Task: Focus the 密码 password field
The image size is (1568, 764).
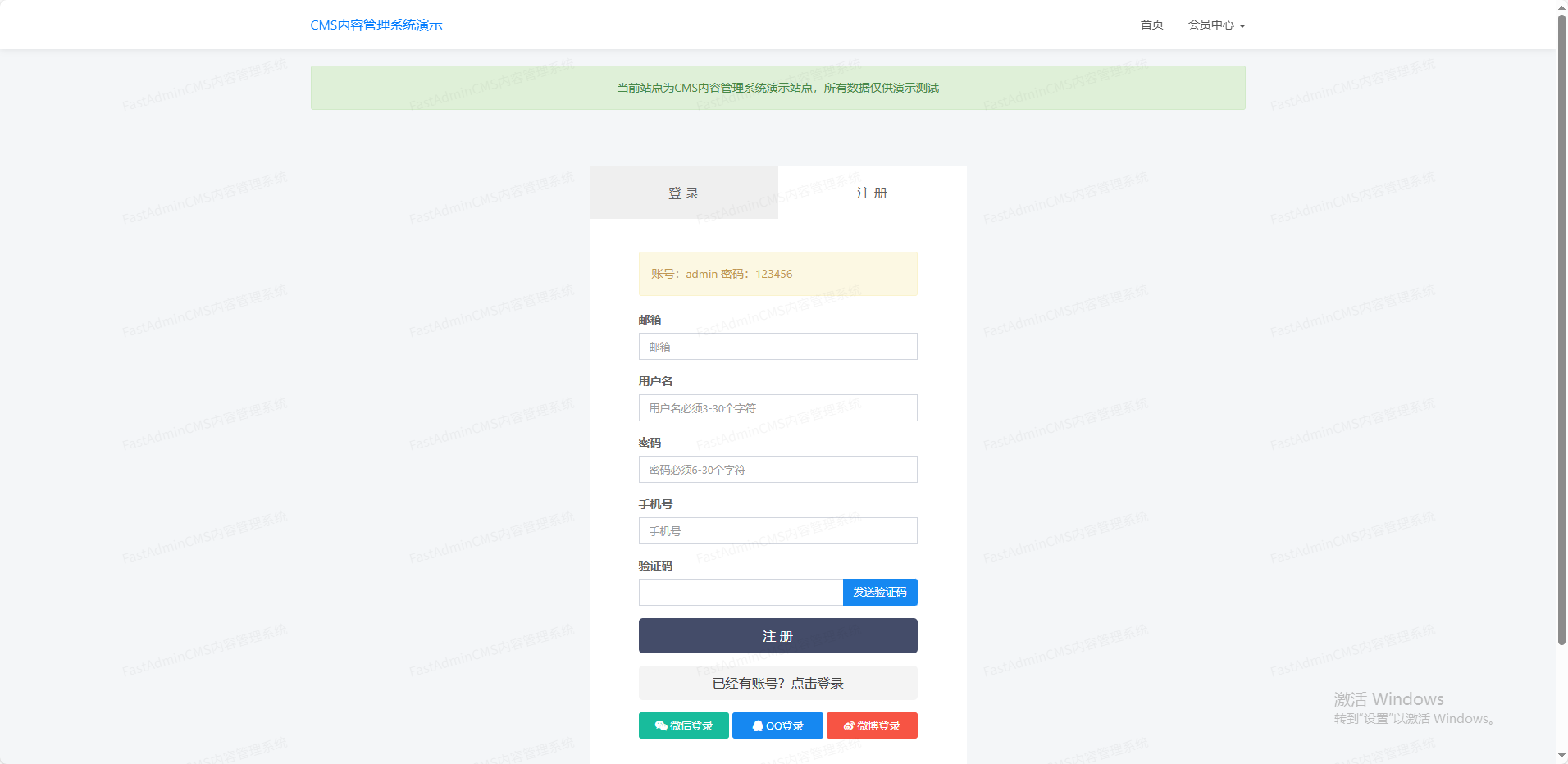Action: coord(777,470)
